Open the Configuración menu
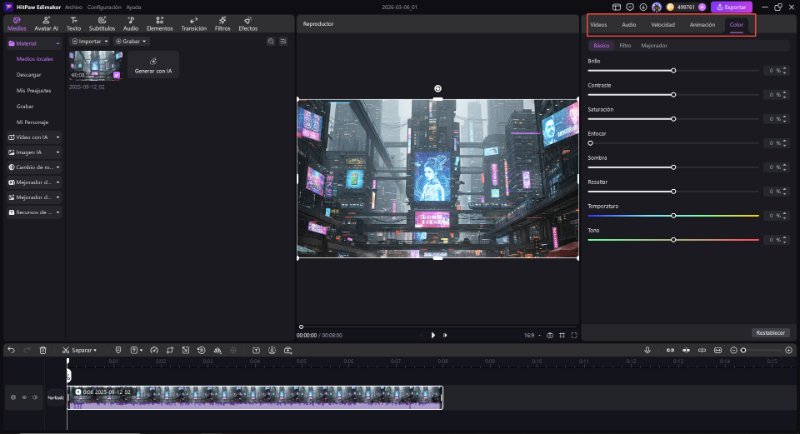This screenshot has height=434, width=800. pos(104,7)
